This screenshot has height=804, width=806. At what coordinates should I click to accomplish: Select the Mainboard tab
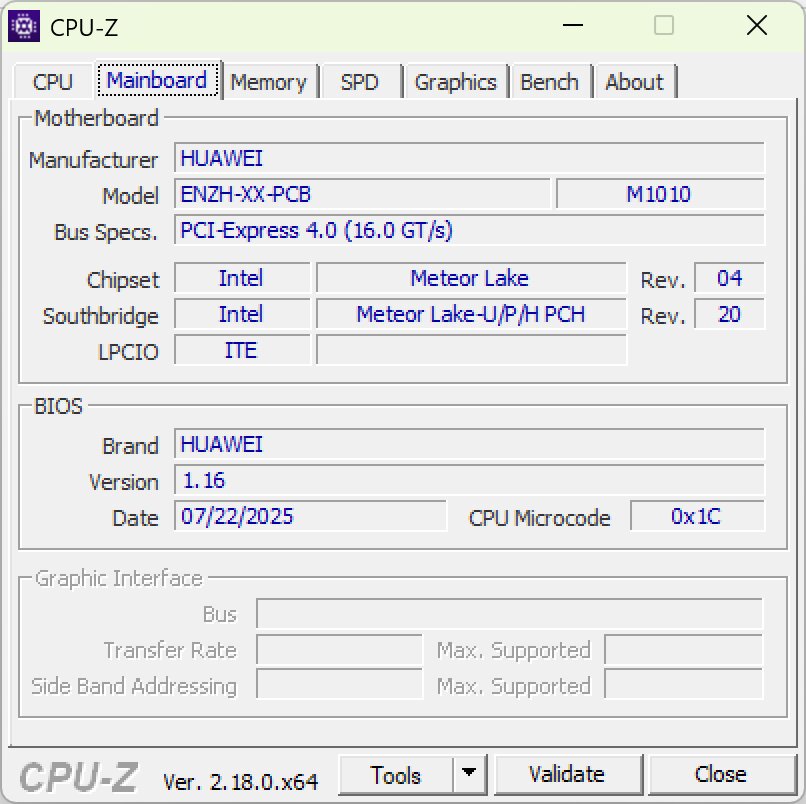[x=157, y=80]
